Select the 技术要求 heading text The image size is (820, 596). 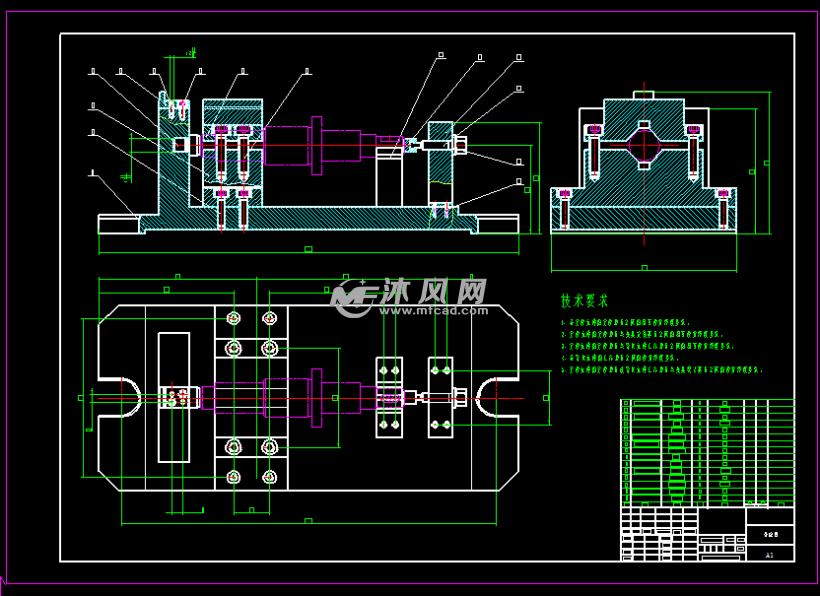[585, 300]
